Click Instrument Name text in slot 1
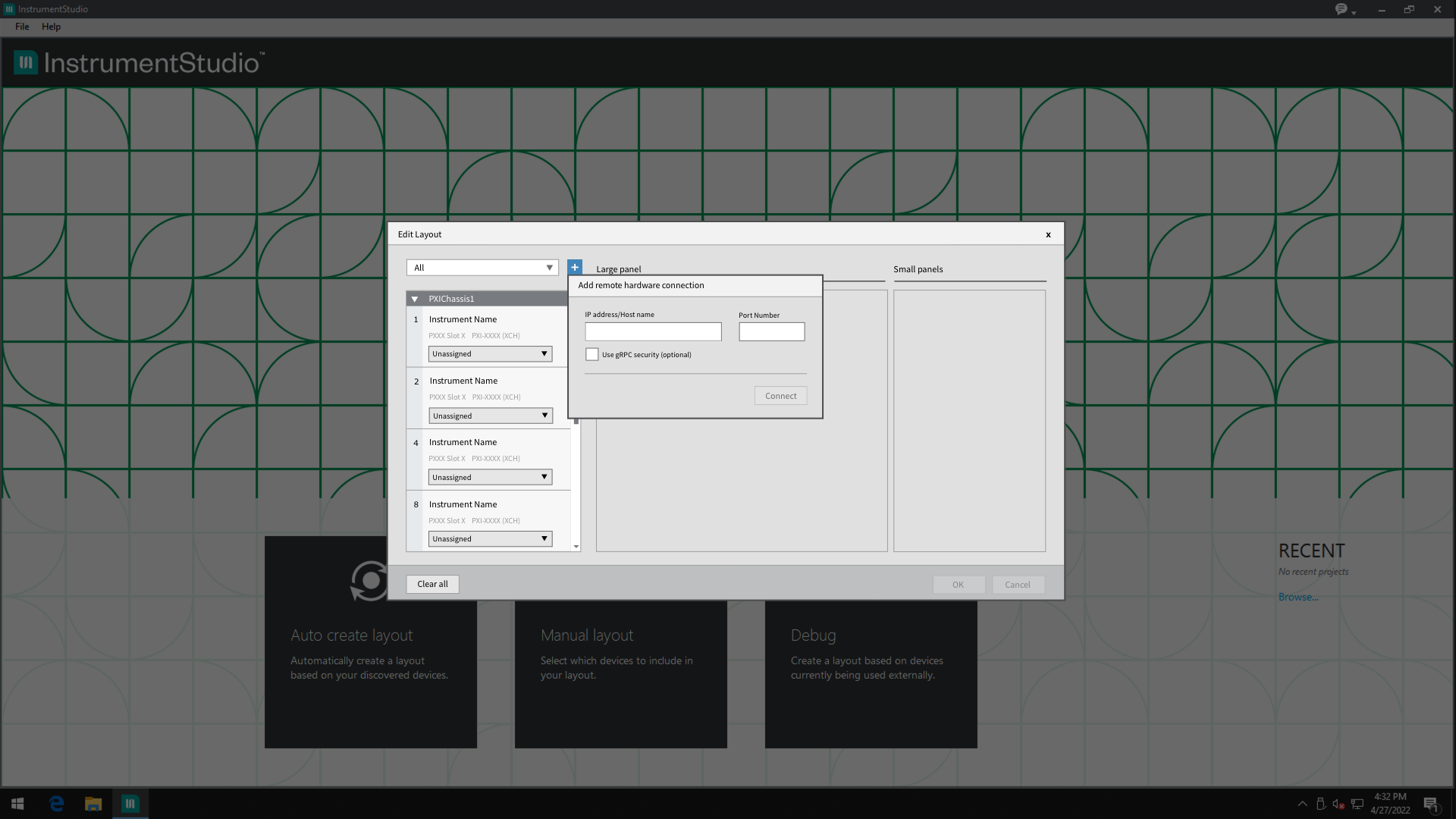The height and width of the screenshot is (819, 1456). [x=463, y=319]
